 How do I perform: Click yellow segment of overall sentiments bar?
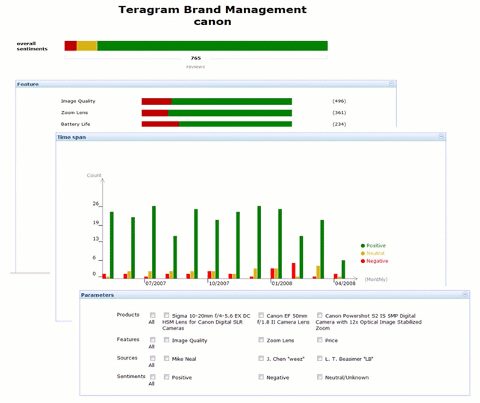tap(87, 46)
